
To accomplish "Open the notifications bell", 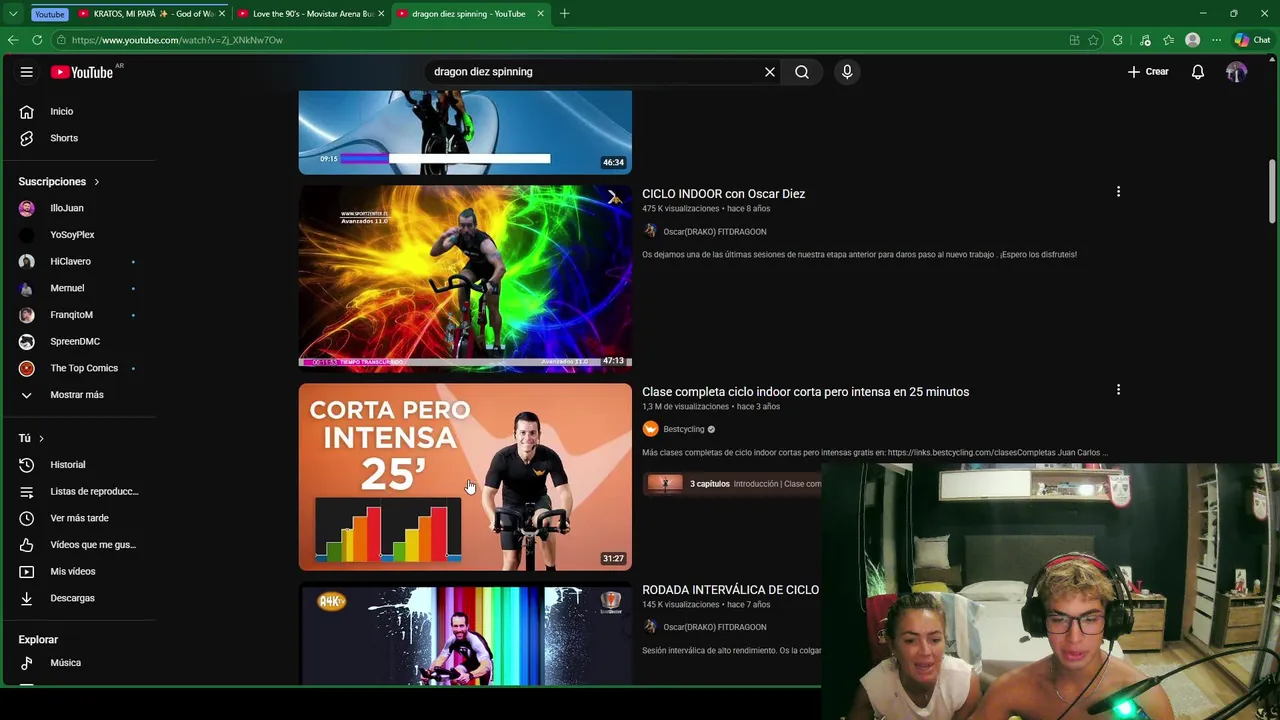I will point(1198,72).
